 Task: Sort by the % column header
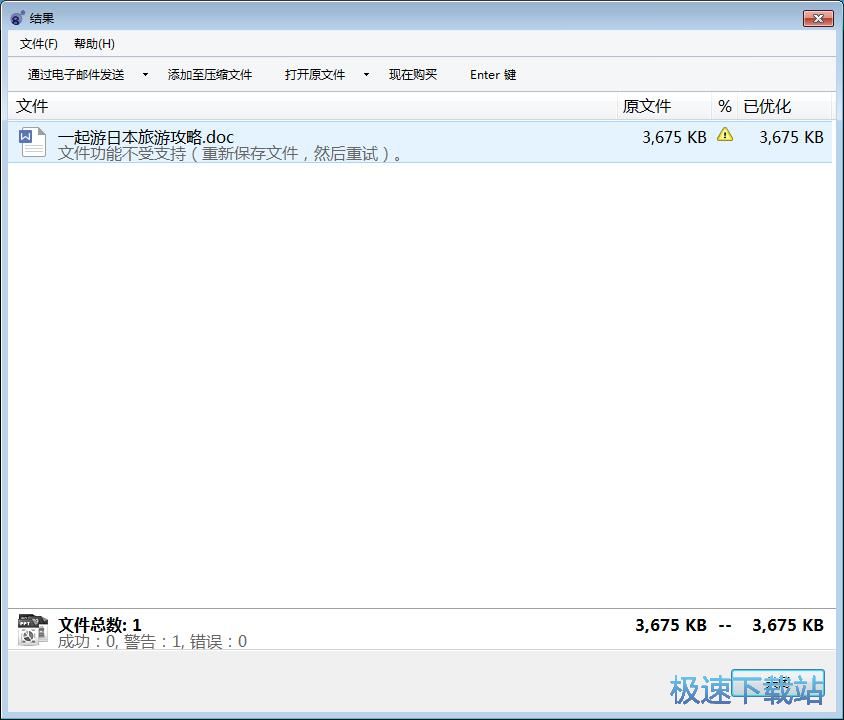point(725,106)
